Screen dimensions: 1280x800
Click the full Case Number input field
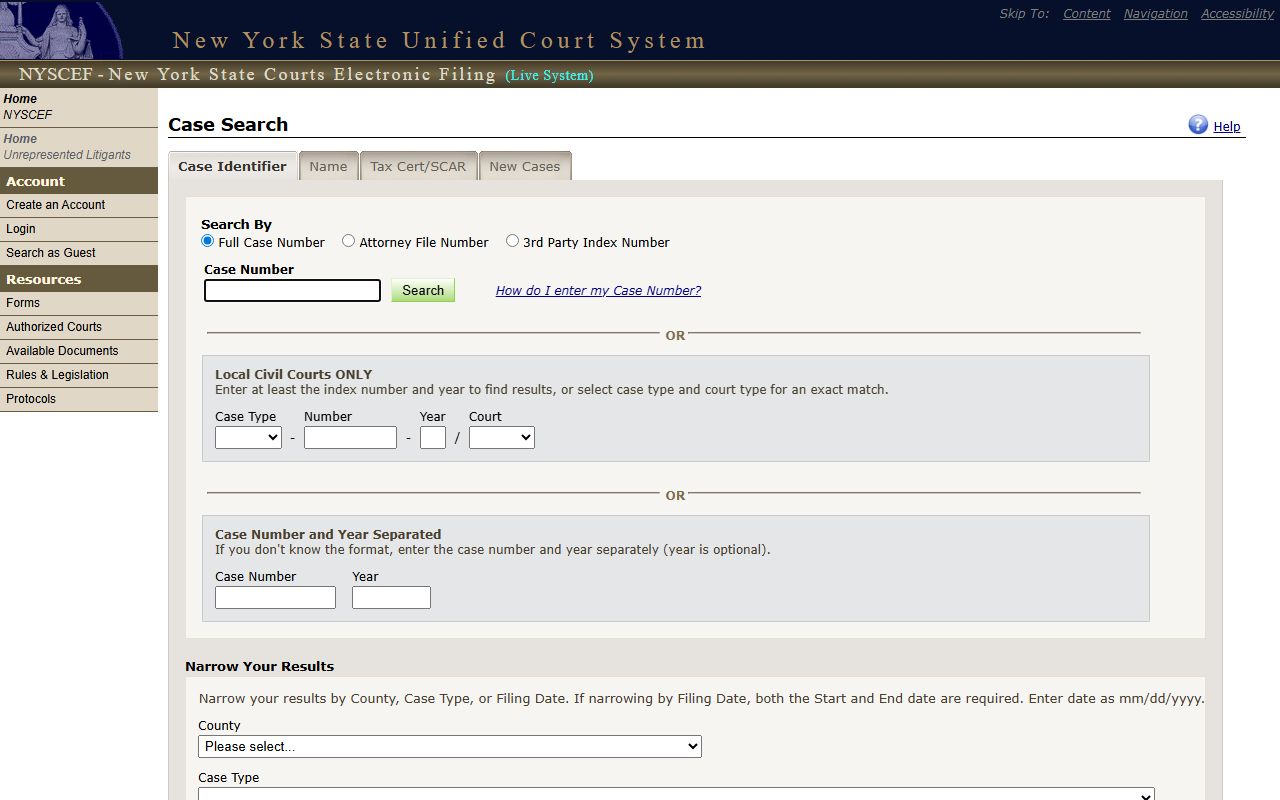pyautogui.click(x=292, y=290)
